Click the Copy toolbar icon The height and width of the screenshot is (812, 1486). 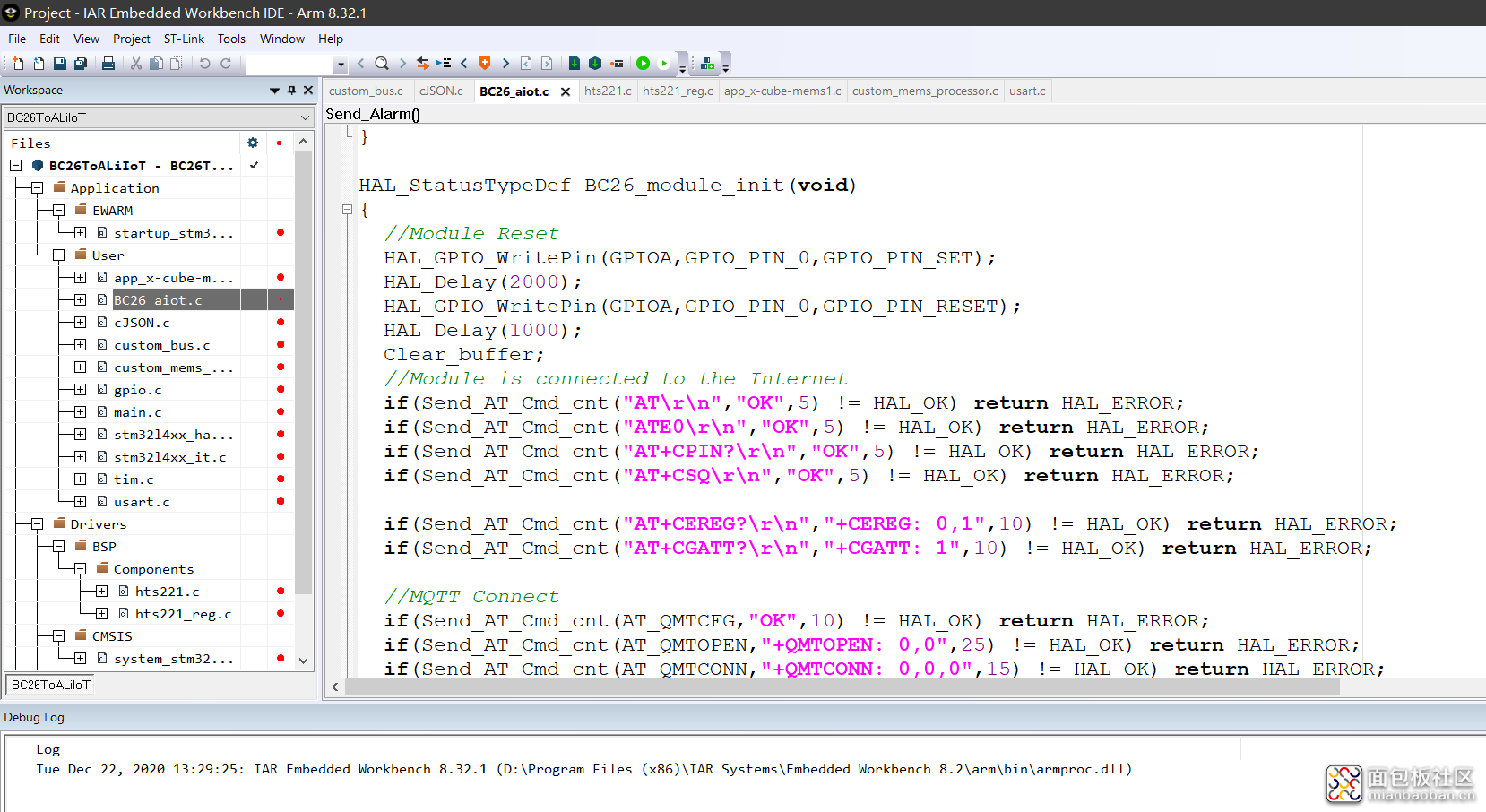pos(156,64)
